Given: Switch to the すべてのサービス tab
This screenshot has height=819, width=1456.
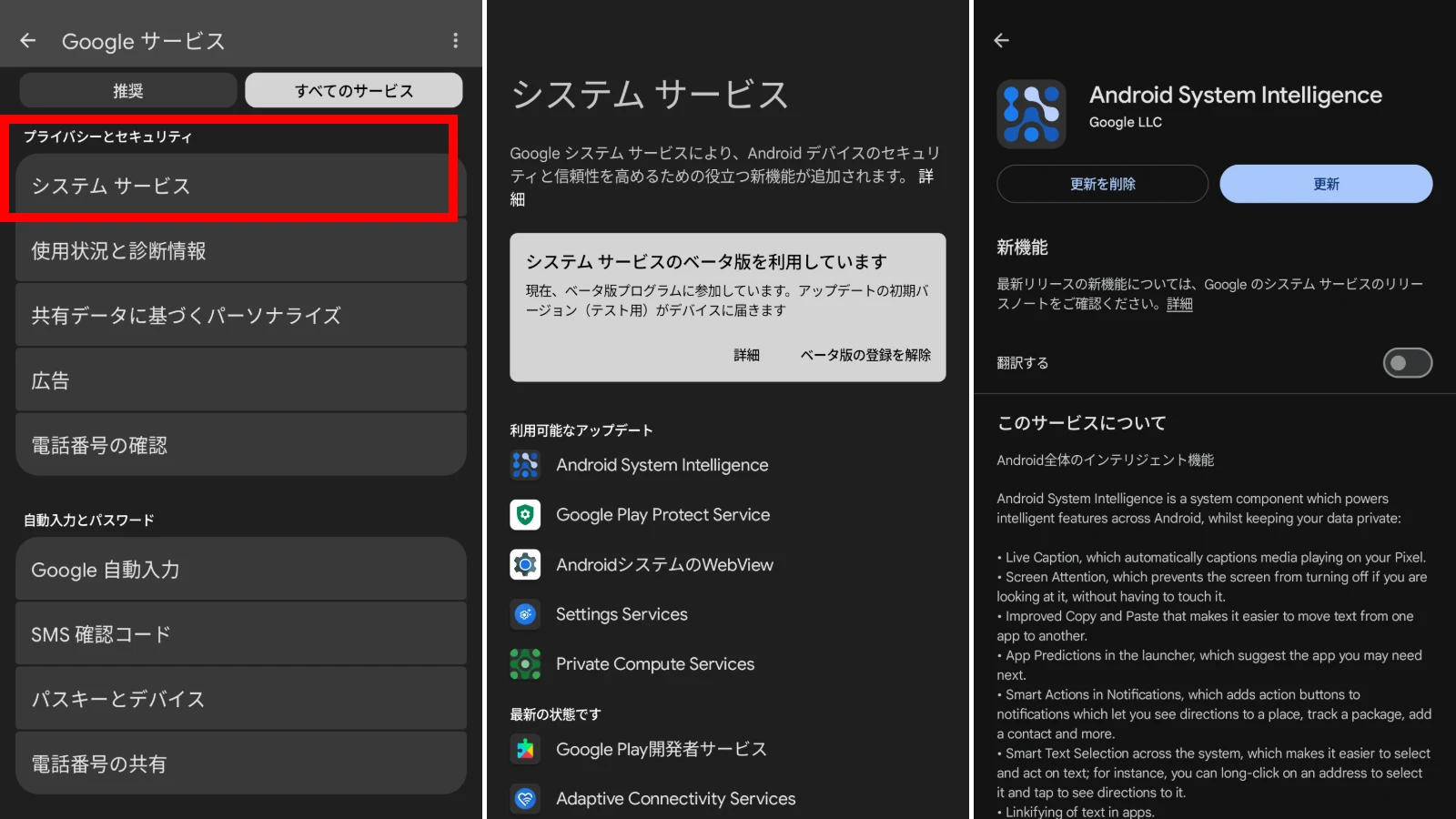Looking at the screenshot, I should pyautogui.click(x=354, y=91).
